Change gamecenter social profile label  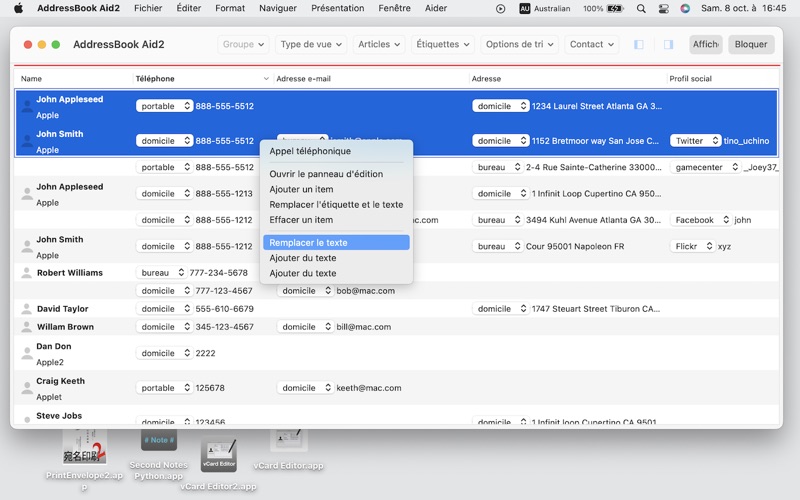coord(706,167)
